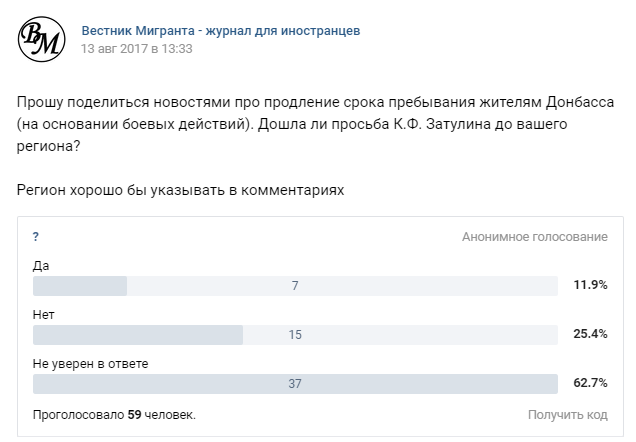Open the Вестник Мигранта group name link
Viewport: 636px width, 442px height.
220,31
